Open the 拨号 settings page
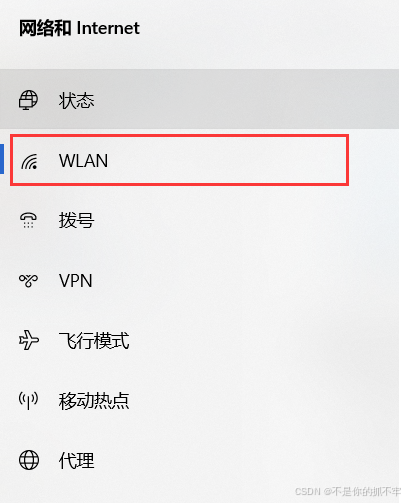405x503 pixels. 76,220
